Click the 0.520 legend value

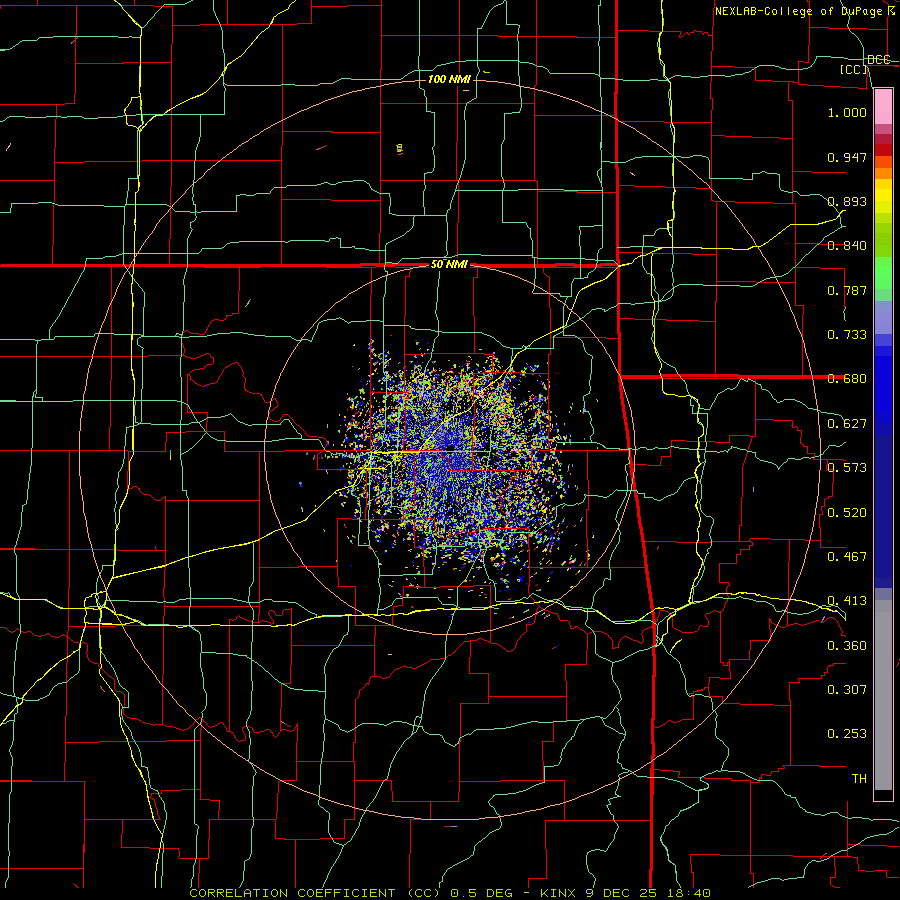point(847,513)
